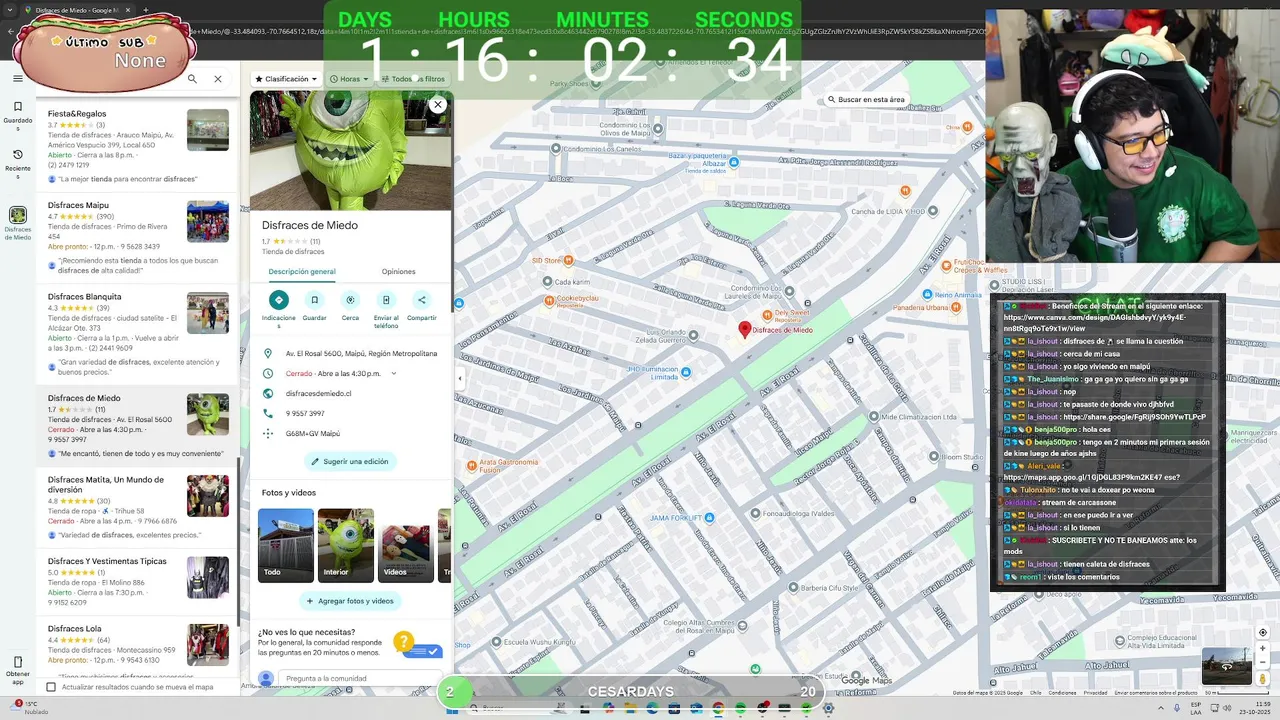
Task: Switch to Opiniones tab
Action: point(398,272)
